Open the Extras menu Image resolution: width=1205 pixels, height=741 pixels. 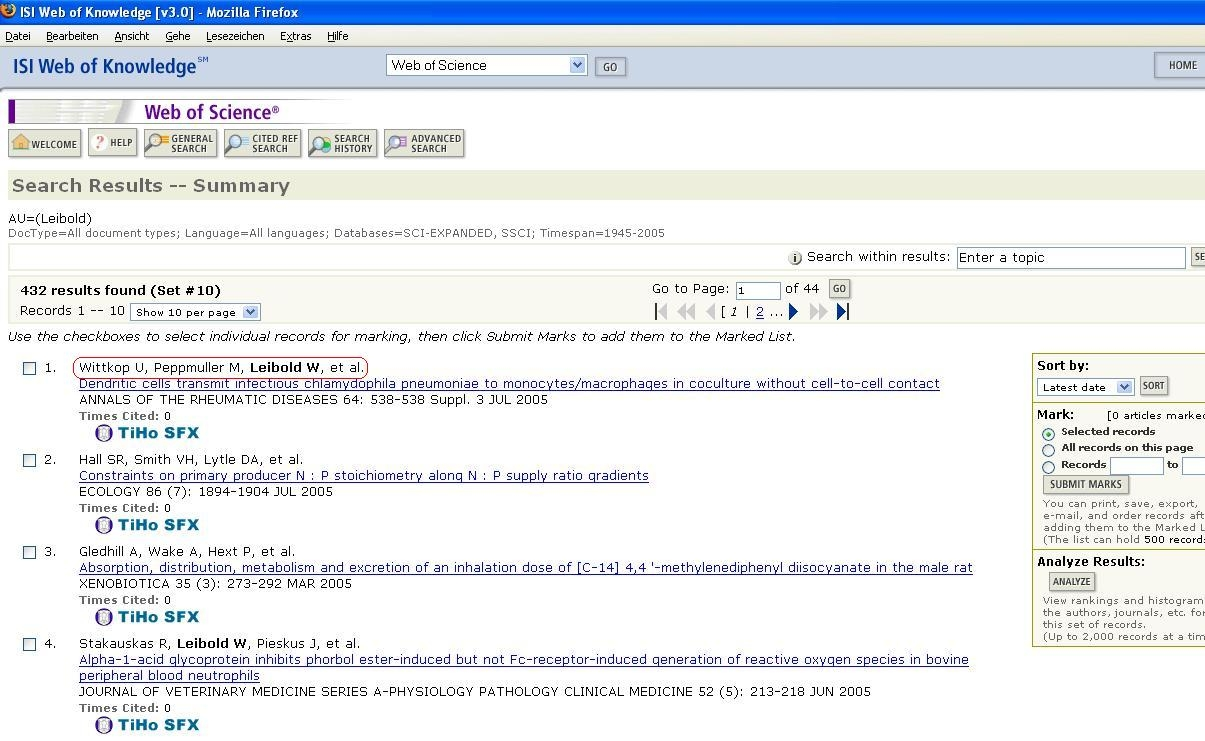[x=295, y=36]
